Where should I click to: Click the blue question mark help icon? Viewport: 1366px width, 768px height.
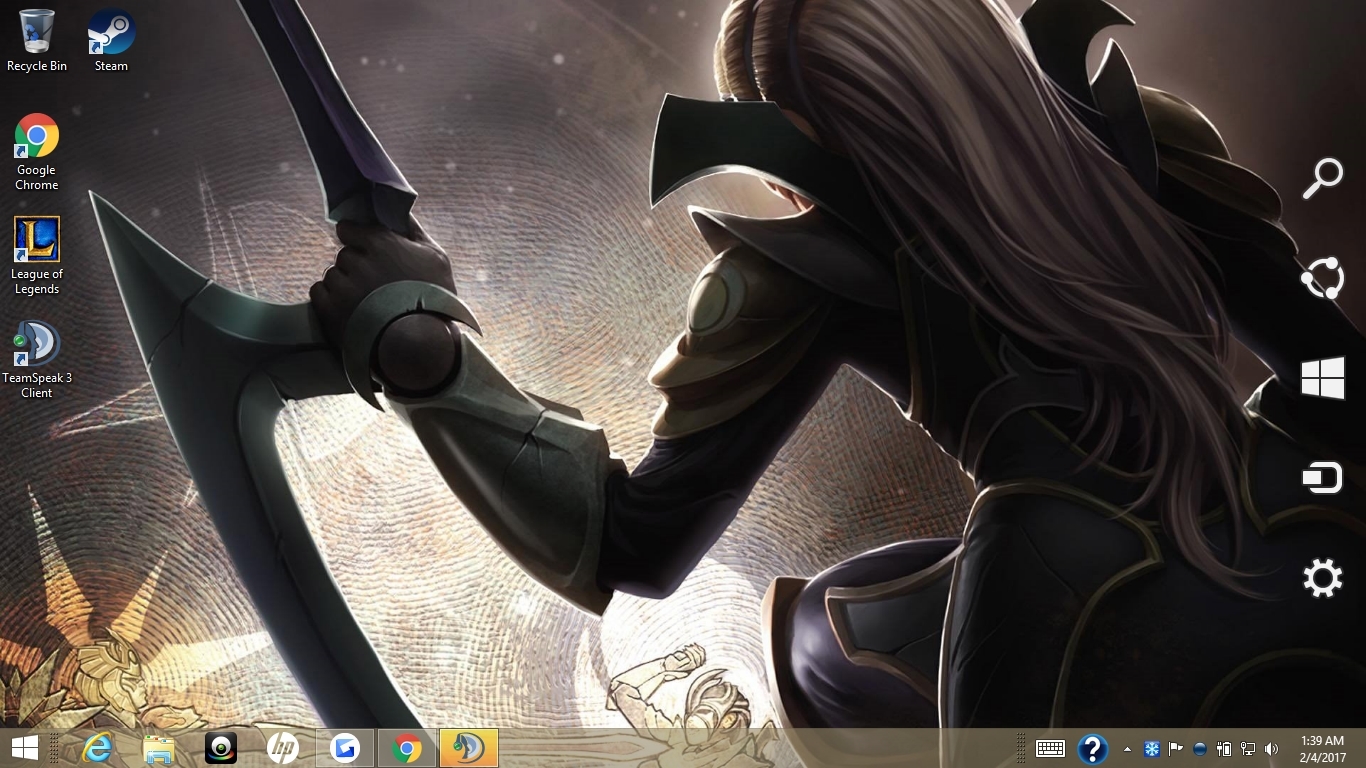point(1093,748)
